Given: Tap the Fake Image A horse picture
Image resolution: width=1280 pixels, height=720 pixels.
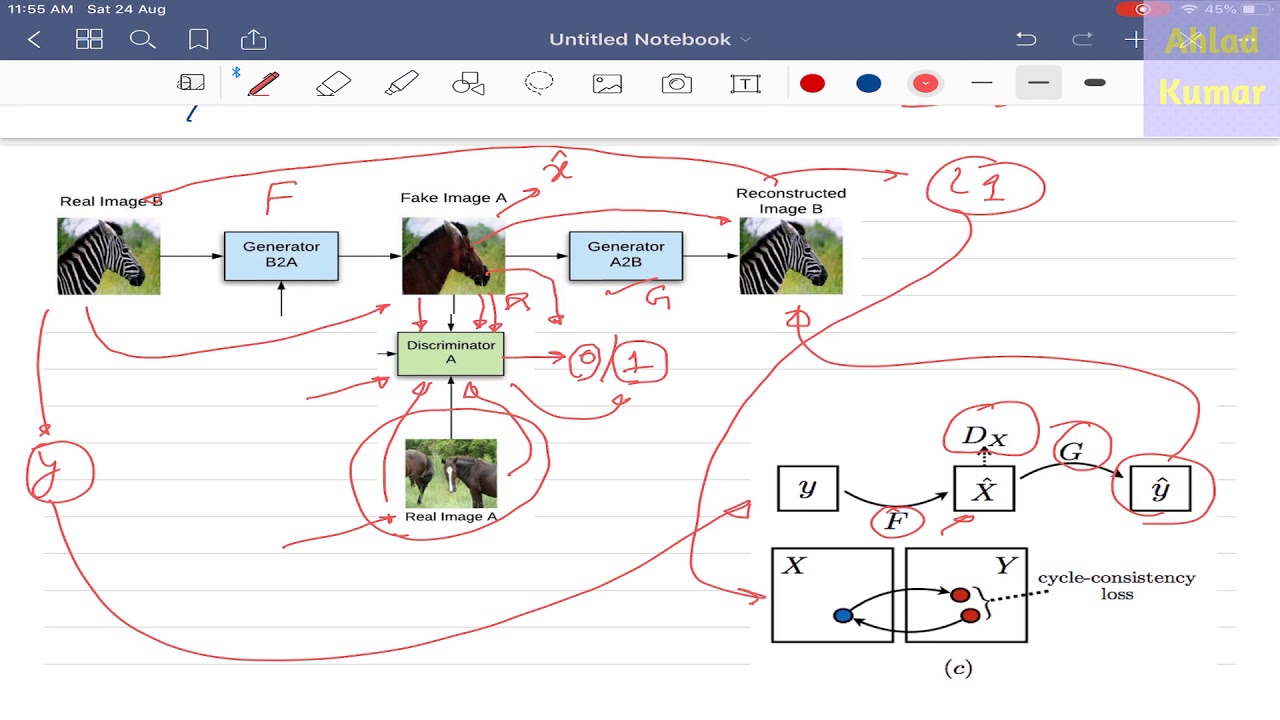Looking at the screenshot, I should click(x=453, y=256).
